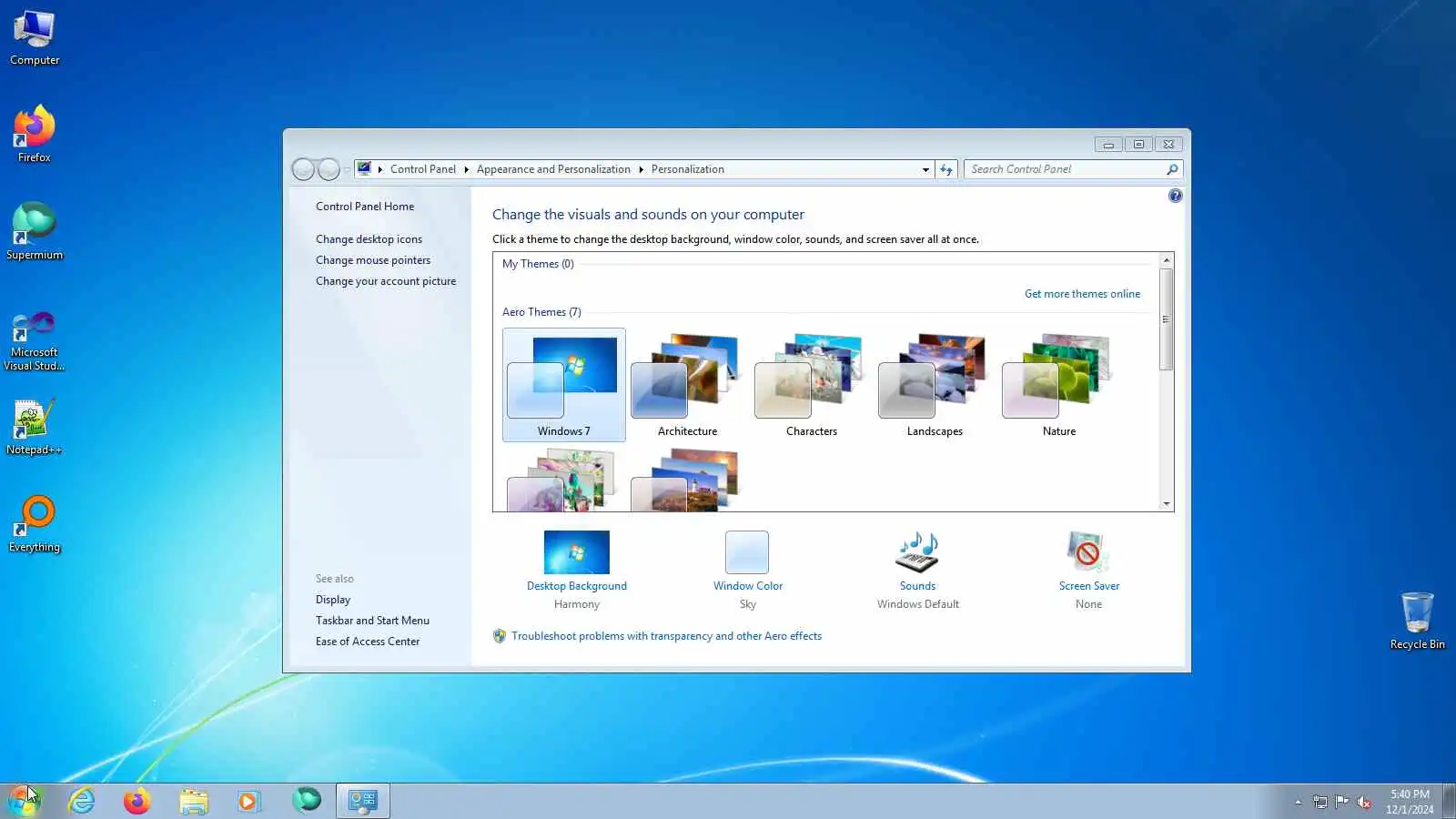Click the Control Panel breadcrumb
The image size is (1456, 819).
[423, 169]
